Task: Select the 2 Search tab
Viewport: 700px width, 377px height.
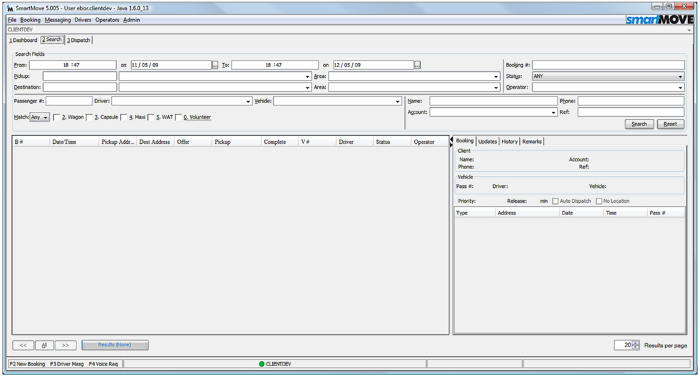Action: (x=52, y=40)
